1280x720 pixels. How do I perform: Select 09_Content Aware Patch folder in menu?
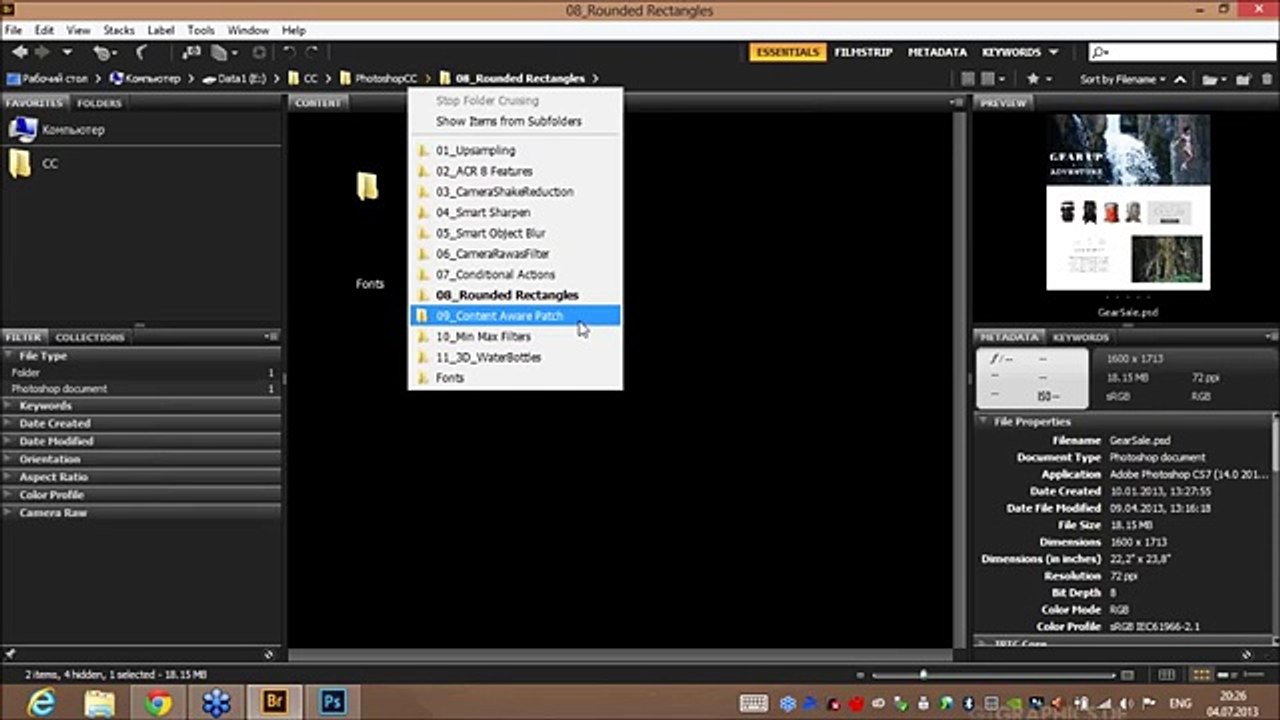click(515, 316)
